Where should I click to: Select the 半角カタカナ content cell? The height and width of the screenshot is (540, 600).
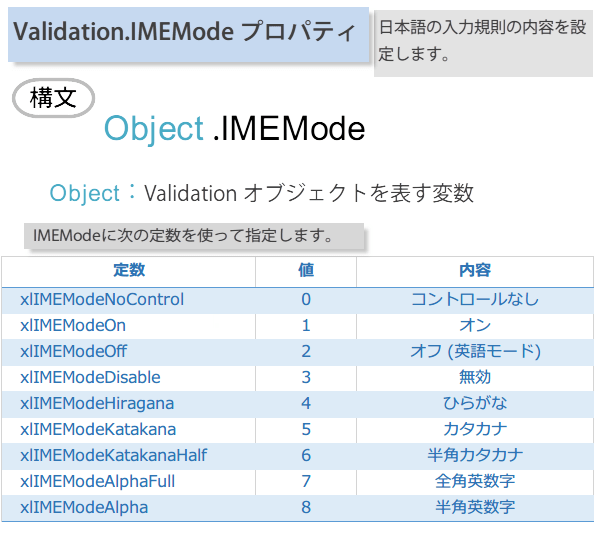tap(474, 455)
